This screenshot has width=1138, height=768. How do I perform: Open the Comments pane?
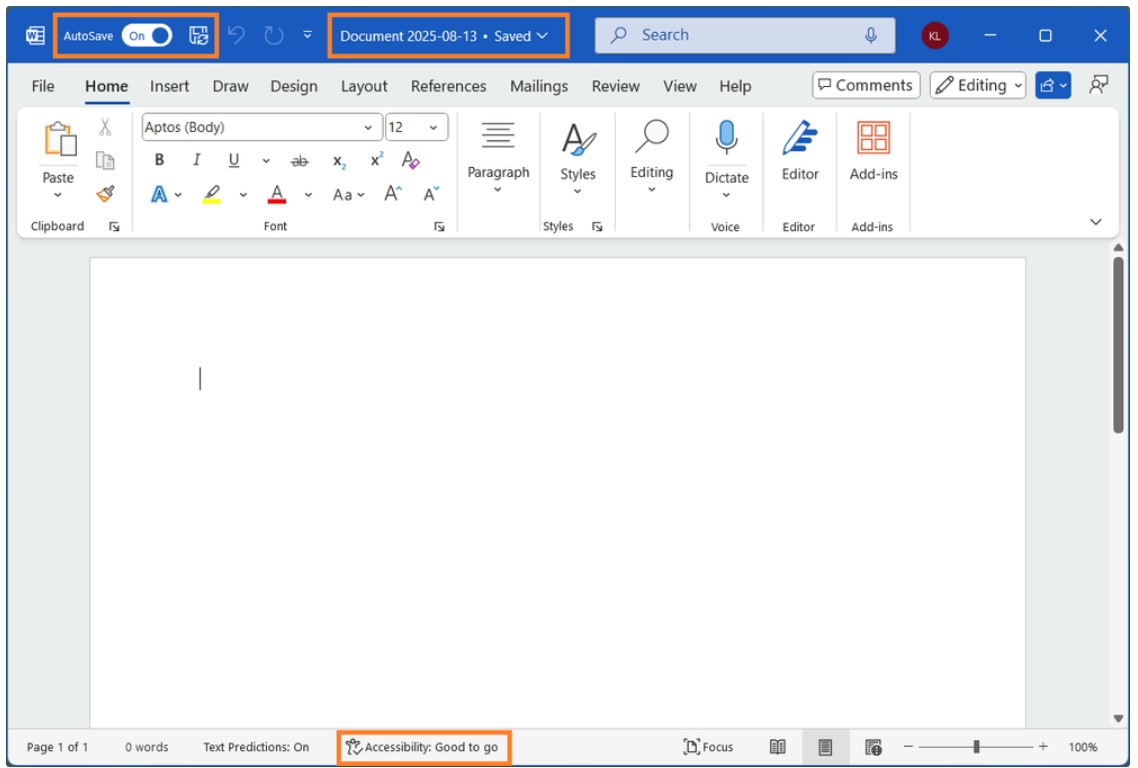pos(866,84)
